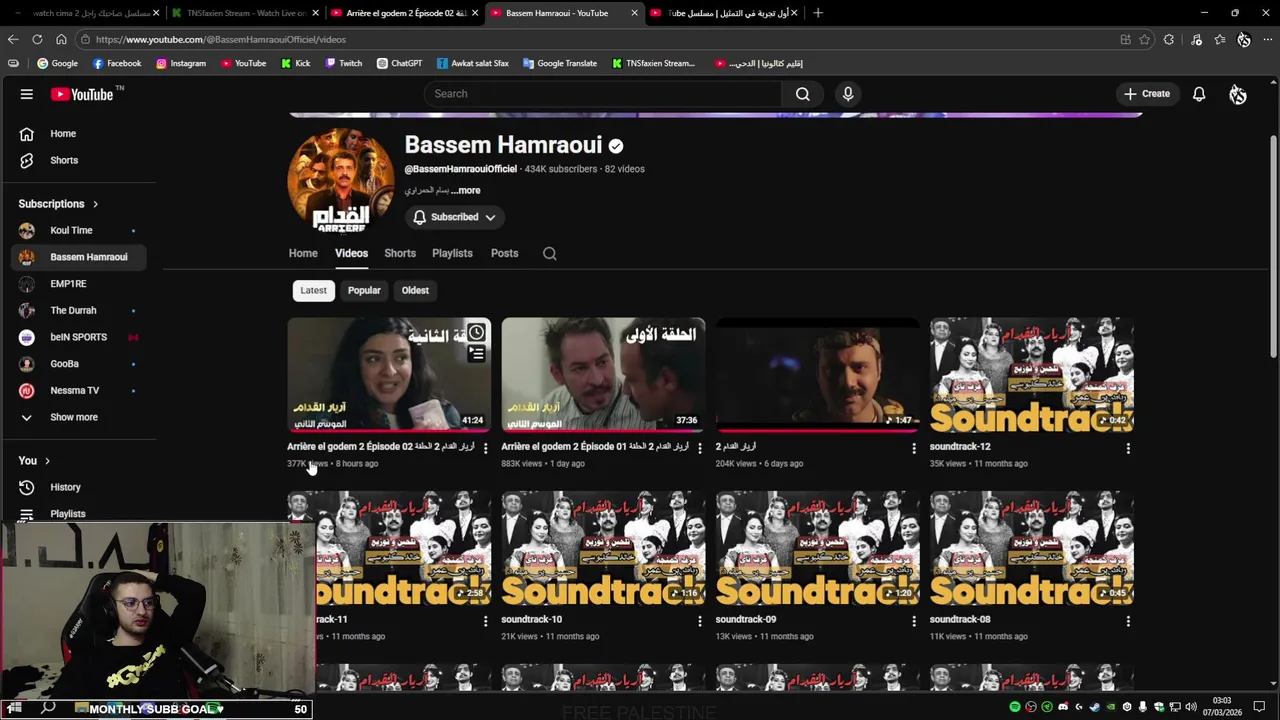The image size is (1280, 720).
Task: Open the Google Translate bookmark
Action: click(x=559, y=63)
